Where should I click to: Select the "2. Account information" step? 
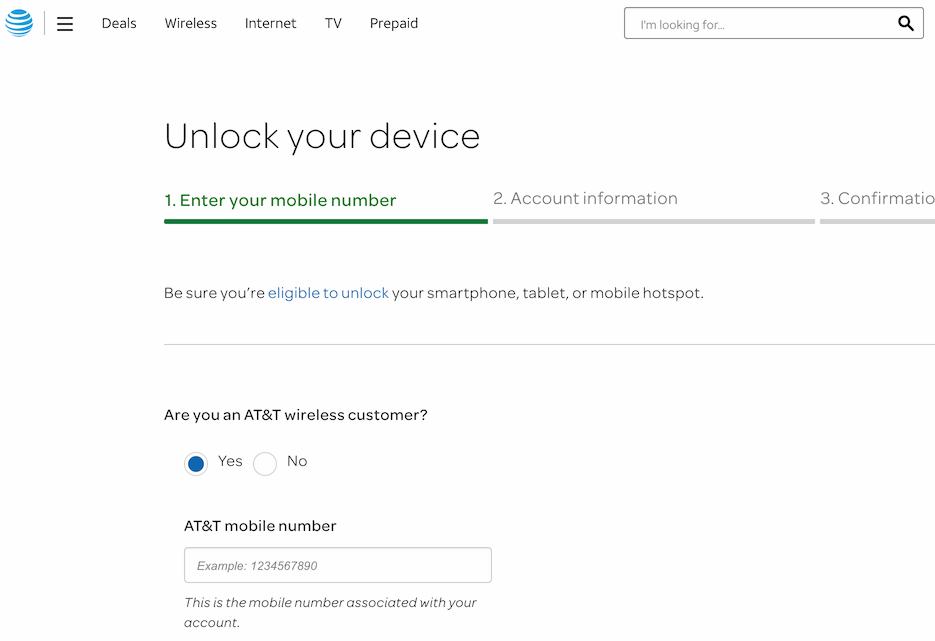[x=654, y=205]
